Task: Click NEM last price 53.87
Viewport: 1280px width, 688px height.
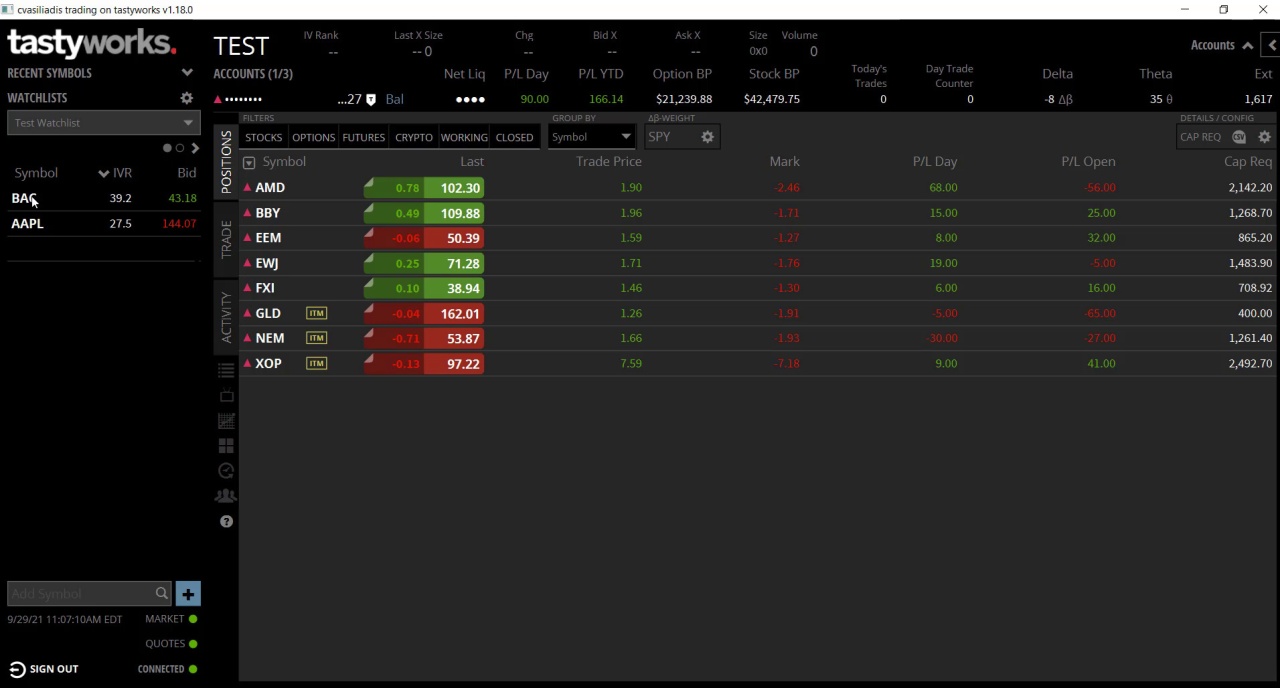Action: 454,338
